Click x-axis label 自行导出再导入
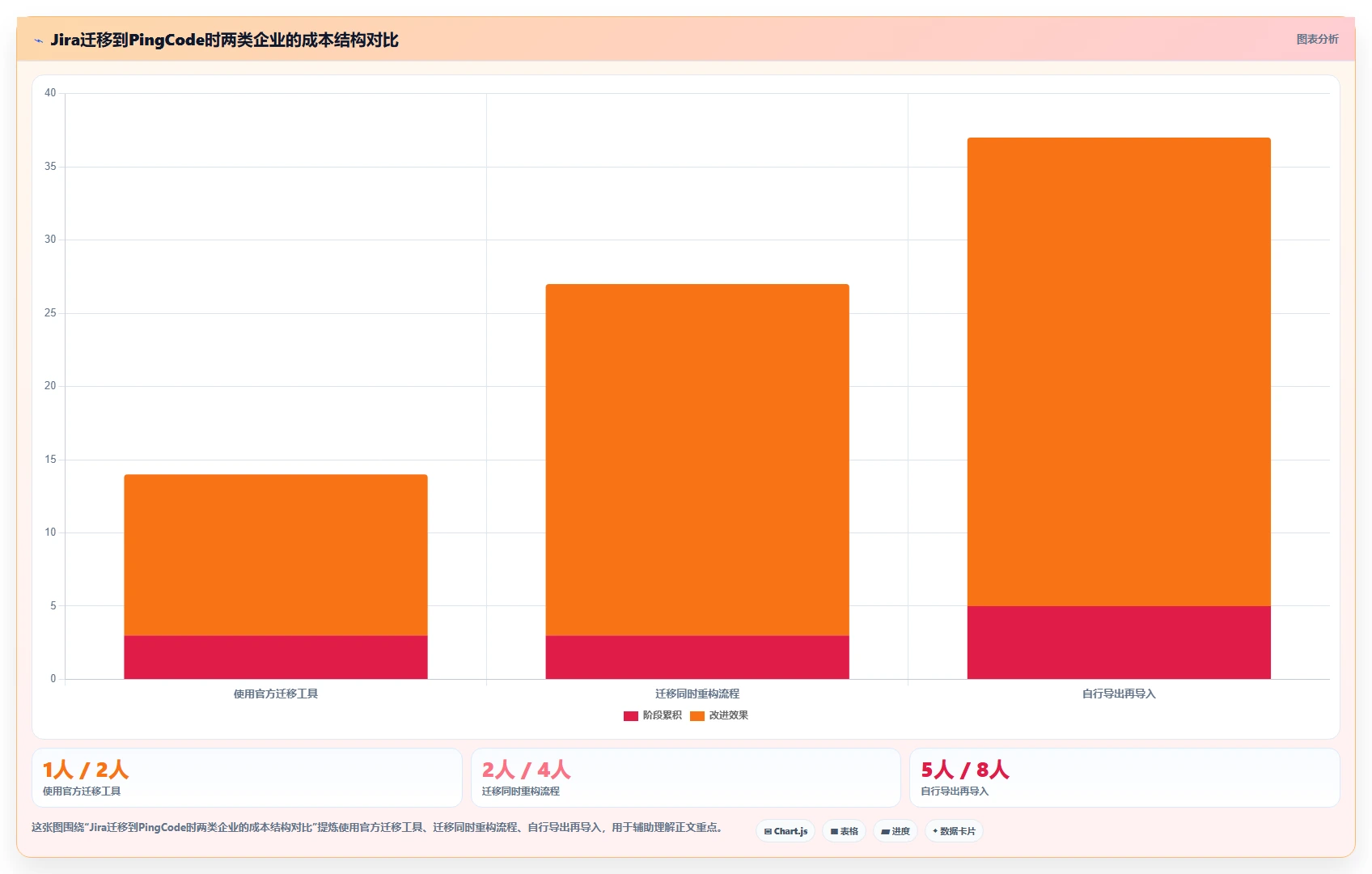Screen dimensions: 1372x874 pyautogui.click(x=1119, y=694)
